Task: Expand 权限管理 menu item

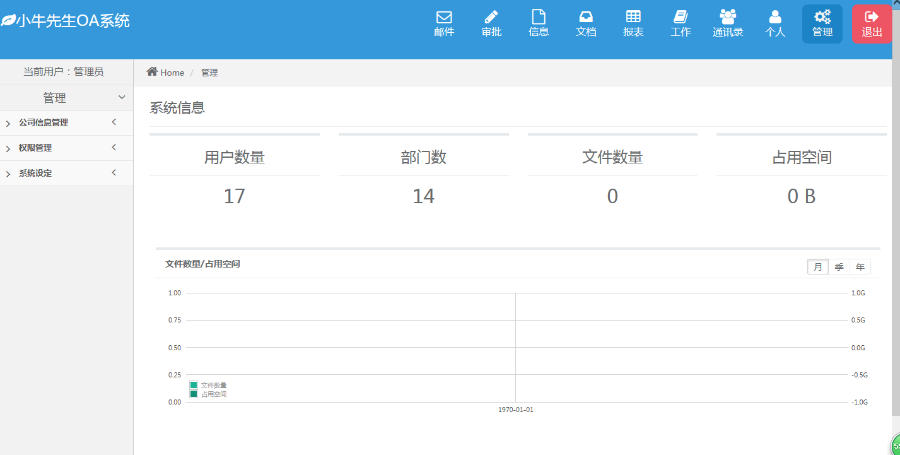Action: (x=67, y=148)
